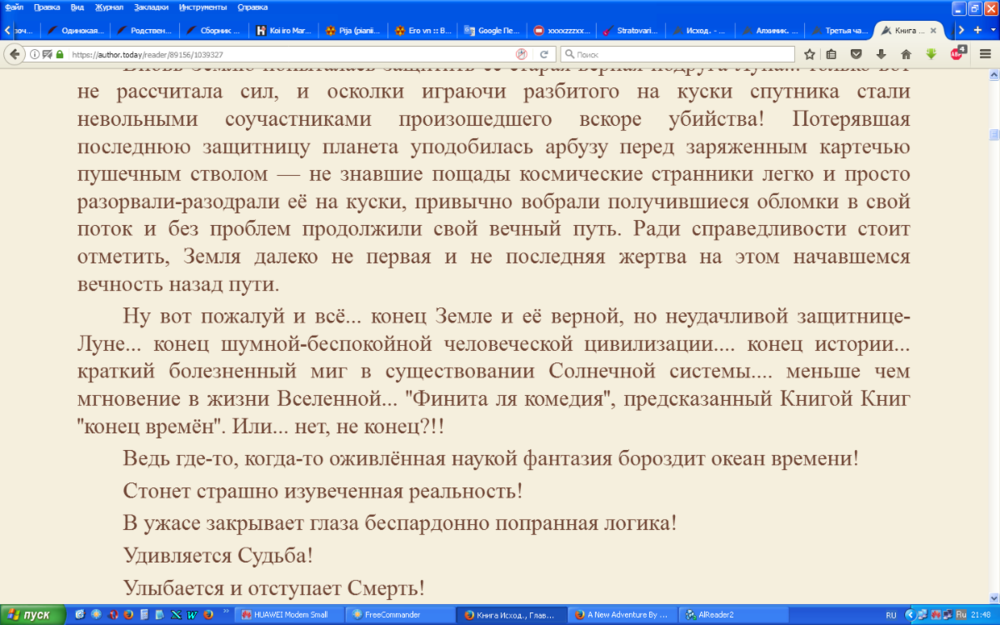Open the Firefox hamburger menu

pyautogui.click(x=985, y=53)
